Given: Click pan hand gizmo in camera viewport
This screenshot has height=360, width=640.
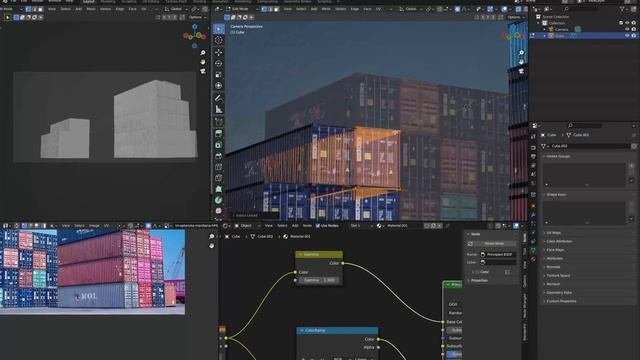Looking at the screenshot, I should point(521,62).
